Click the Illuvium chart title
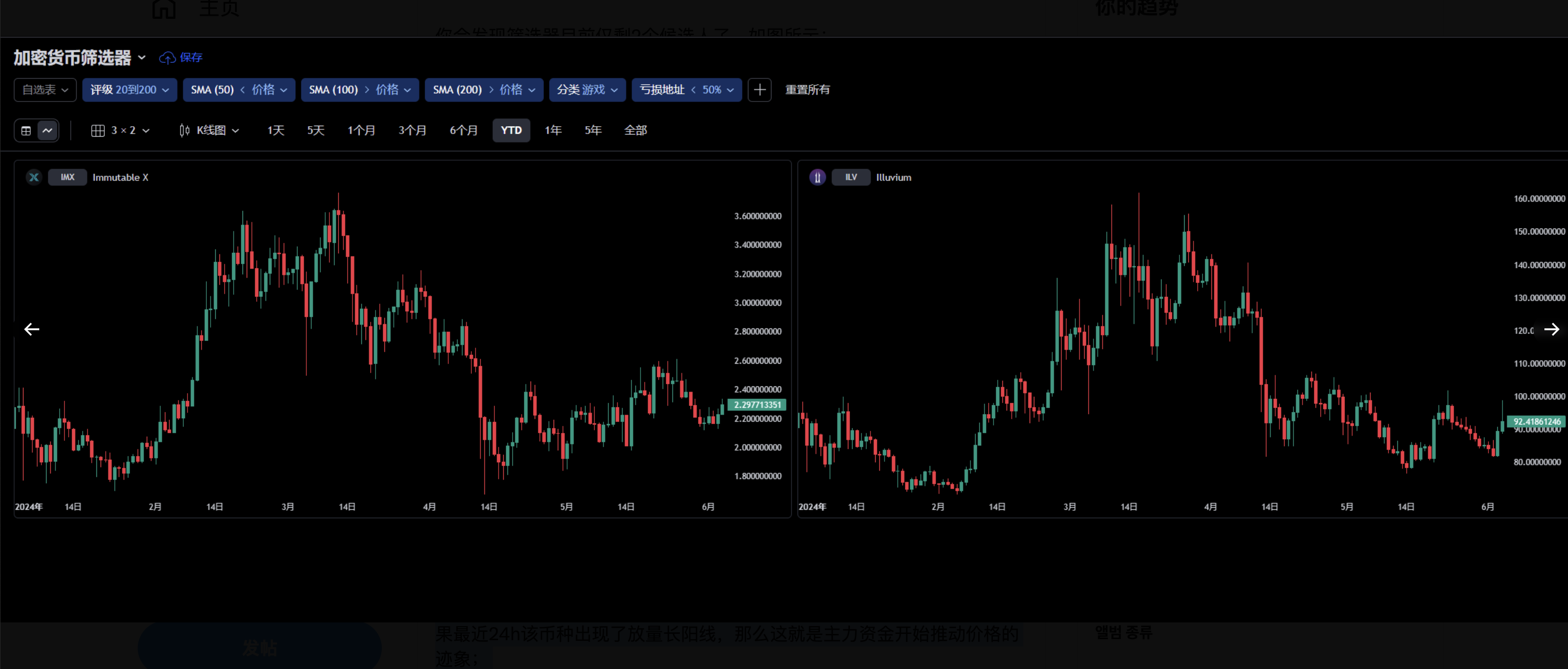This screenshot has width=1568, height=669. click(x=893, y=177)
